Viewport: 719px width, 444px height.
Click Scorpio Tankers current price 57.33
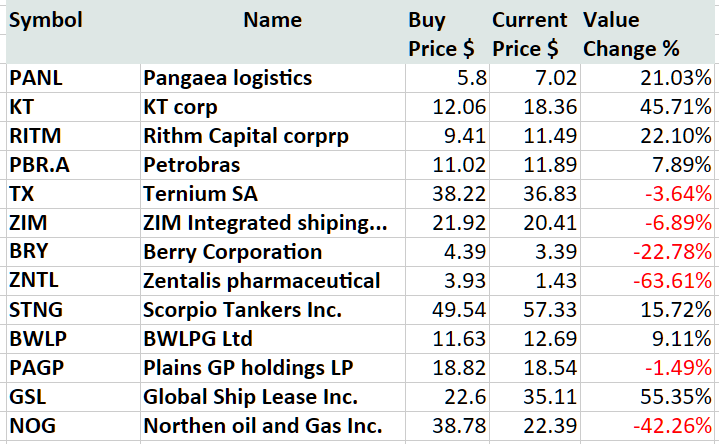click(543, 310)
